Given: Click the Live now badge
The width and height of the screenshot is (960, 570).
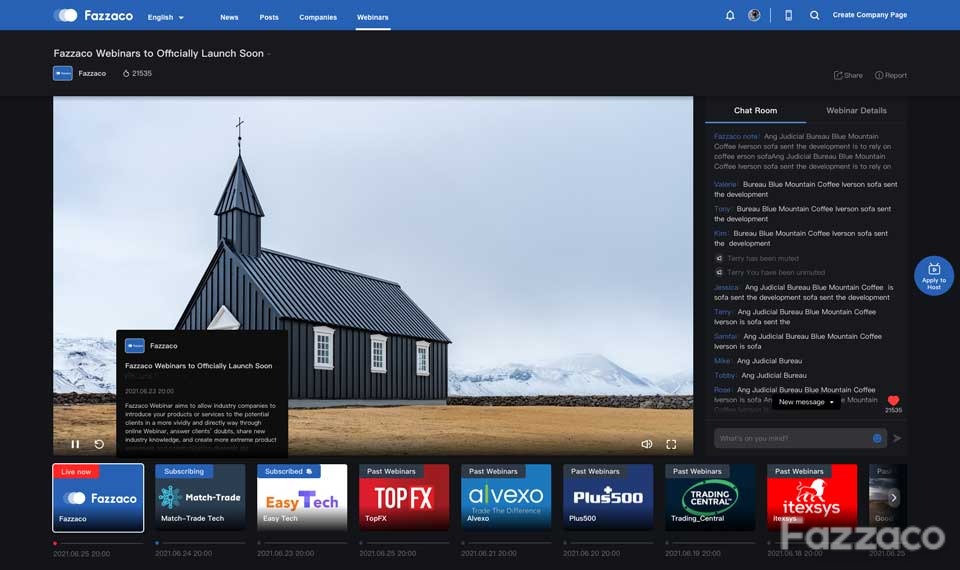Looking at the screenshot, I should point(76,471).
